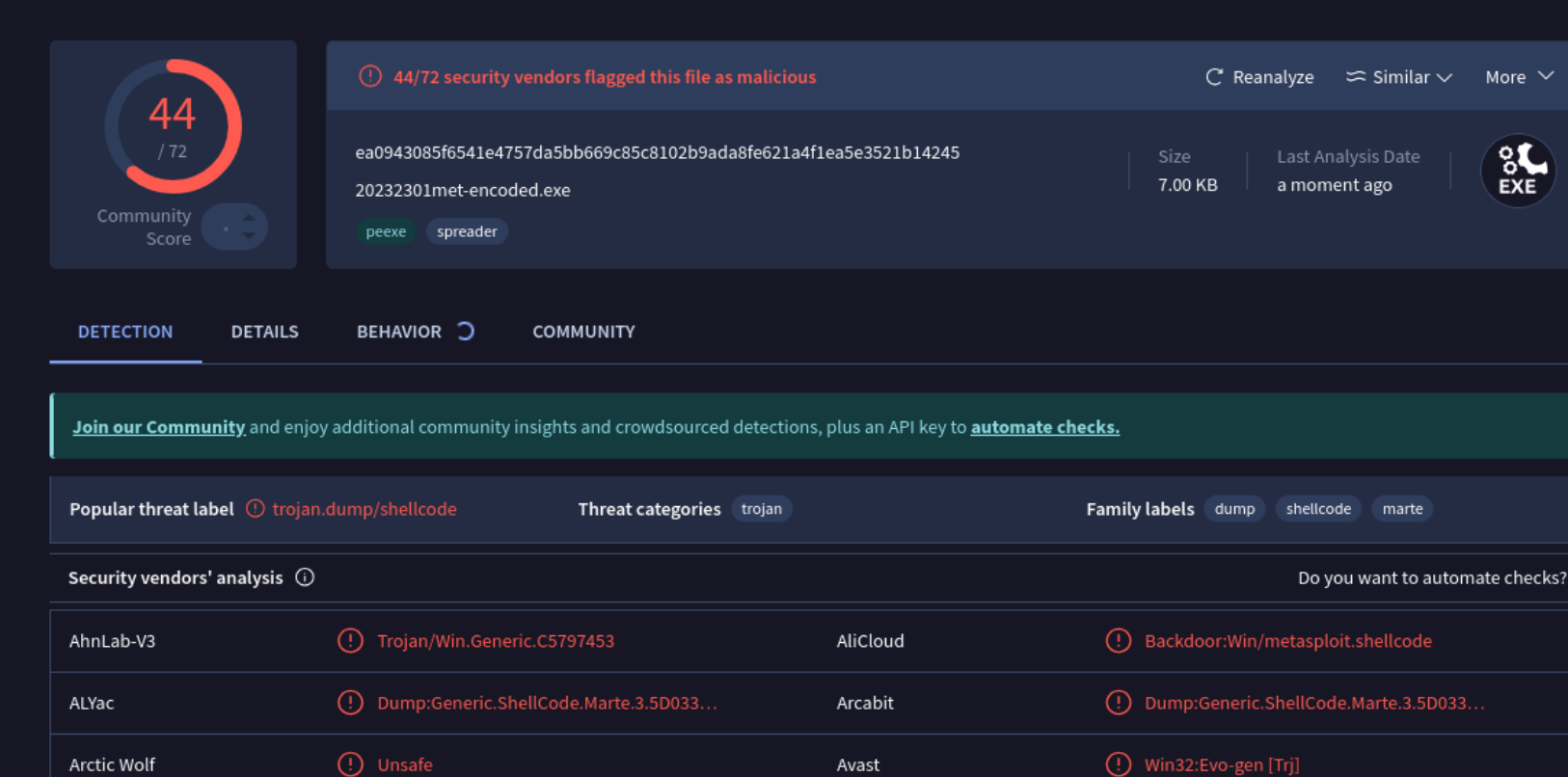Upvote the community score
1568x777 pixels.
[249, 218]
